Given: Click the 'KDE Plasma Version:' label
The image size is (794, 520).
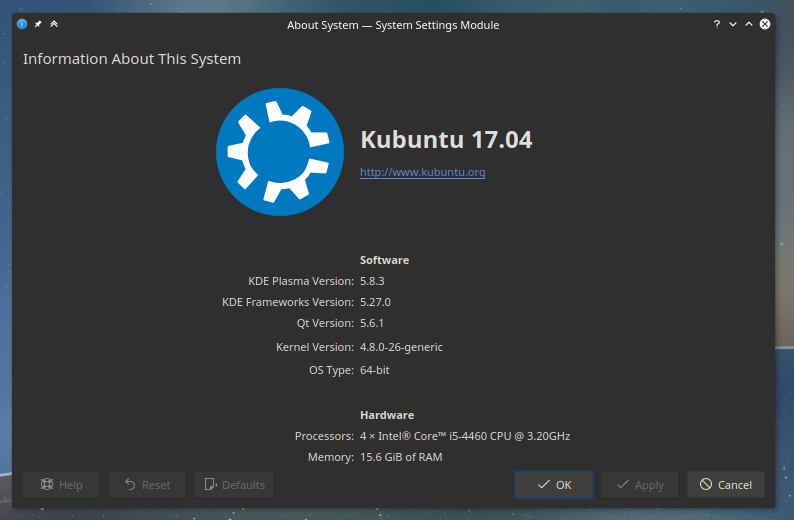Looking at the screenshot, I should [x=301, y=281].
